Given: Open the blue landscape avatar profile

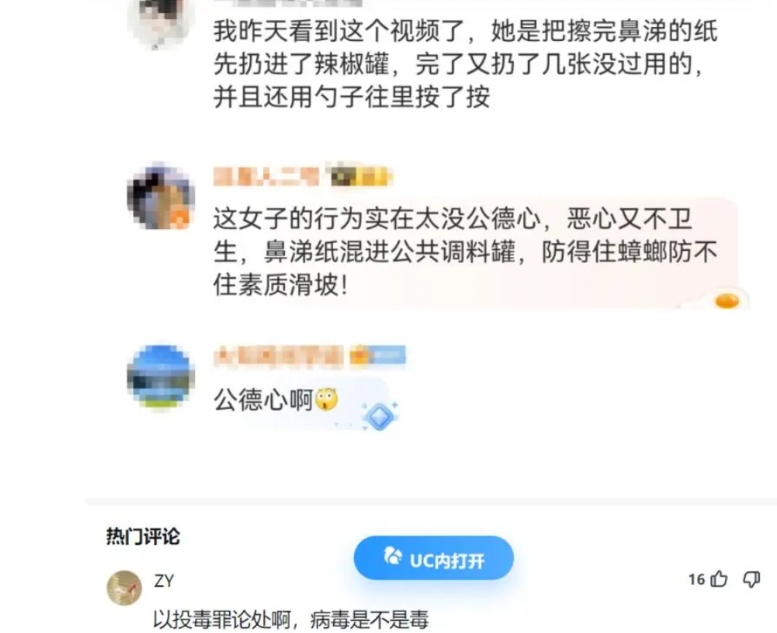Looking at the screenshot, I should point(161,377).
